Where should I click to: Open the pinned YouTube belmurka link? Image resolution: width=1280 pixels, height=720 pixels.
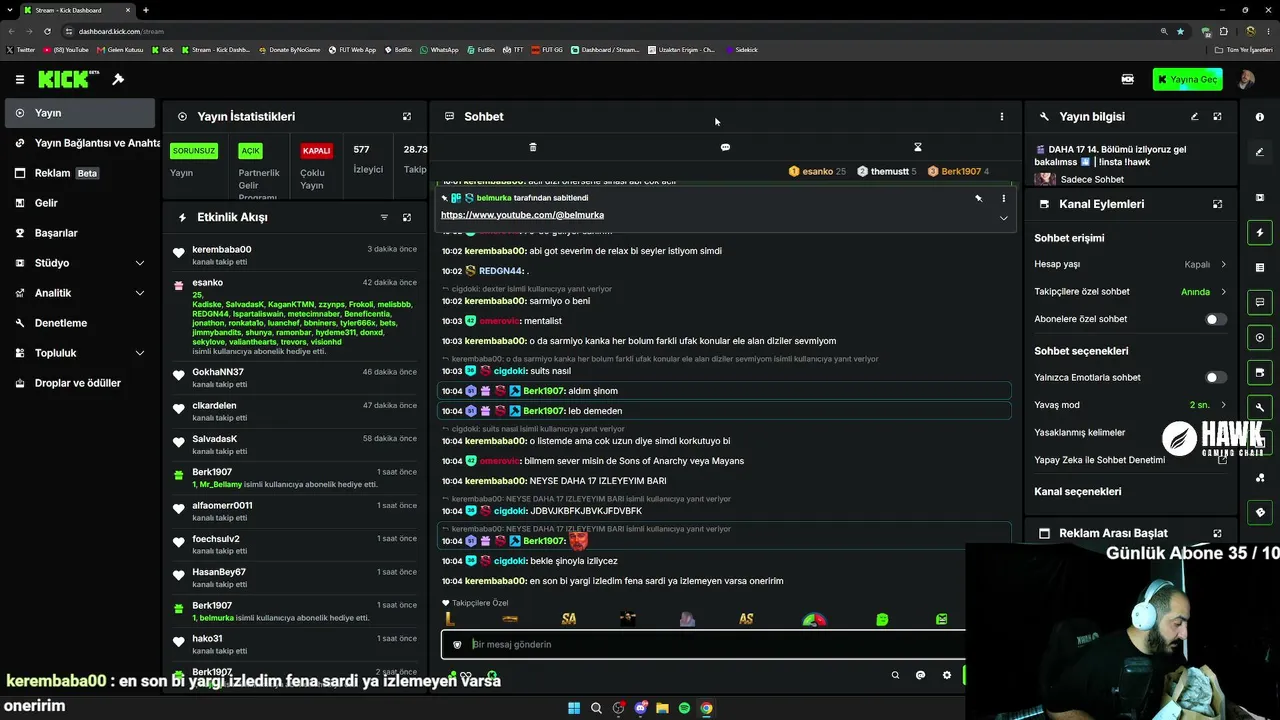click(522, 215)
